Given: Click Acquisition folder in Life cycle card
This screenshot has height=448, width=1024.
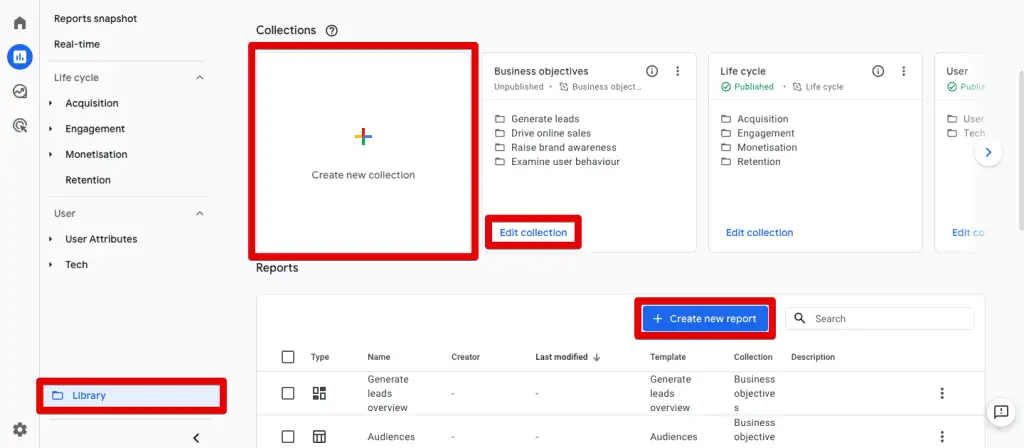Looking at the screenshot, I should pyautogui.click(x=754, y=119).
